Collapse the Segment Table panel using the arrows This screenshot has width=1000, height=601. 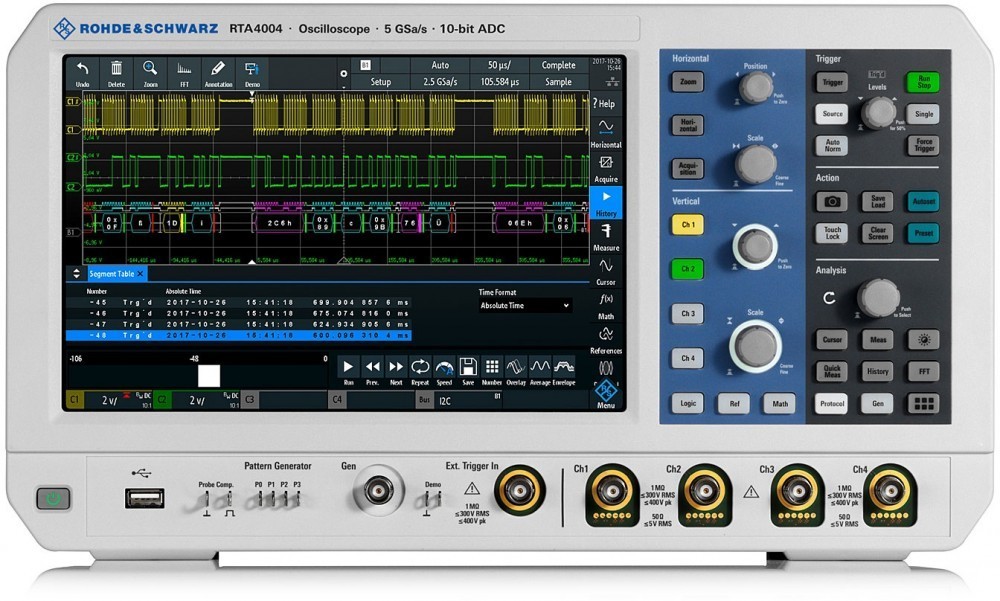tap(76, 273)
